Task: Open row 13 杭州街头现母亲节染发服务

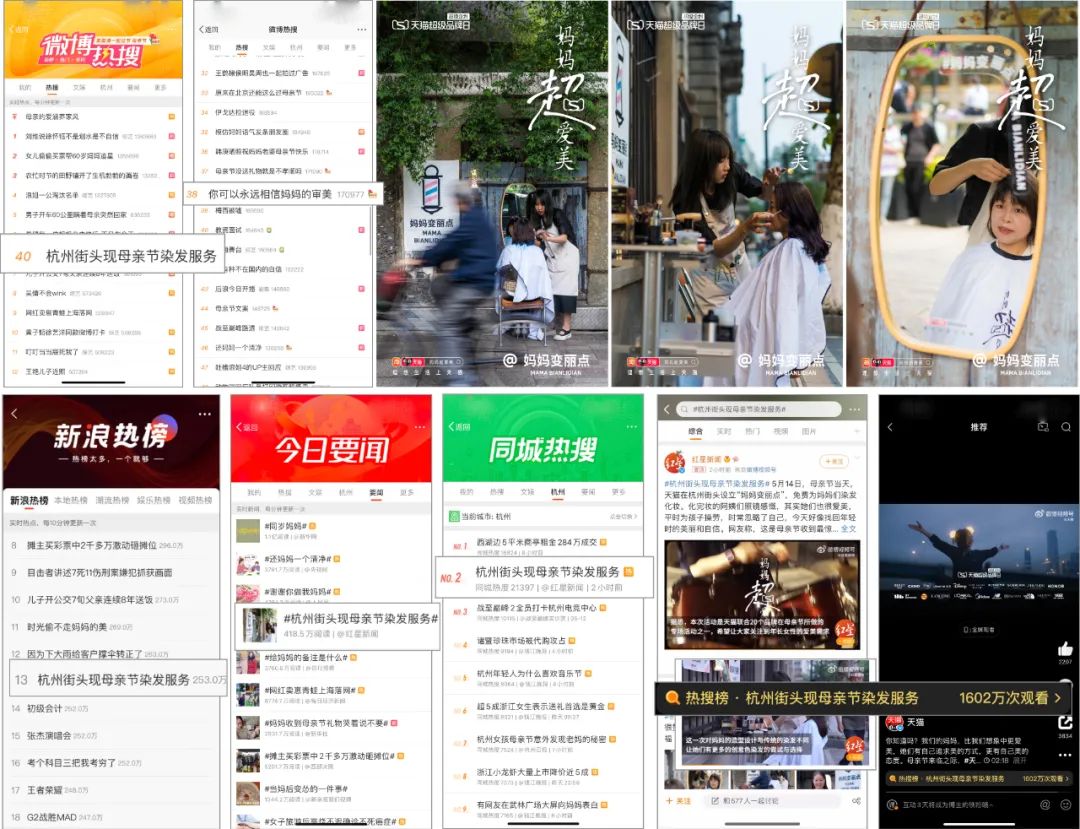Action: point(118,680)
